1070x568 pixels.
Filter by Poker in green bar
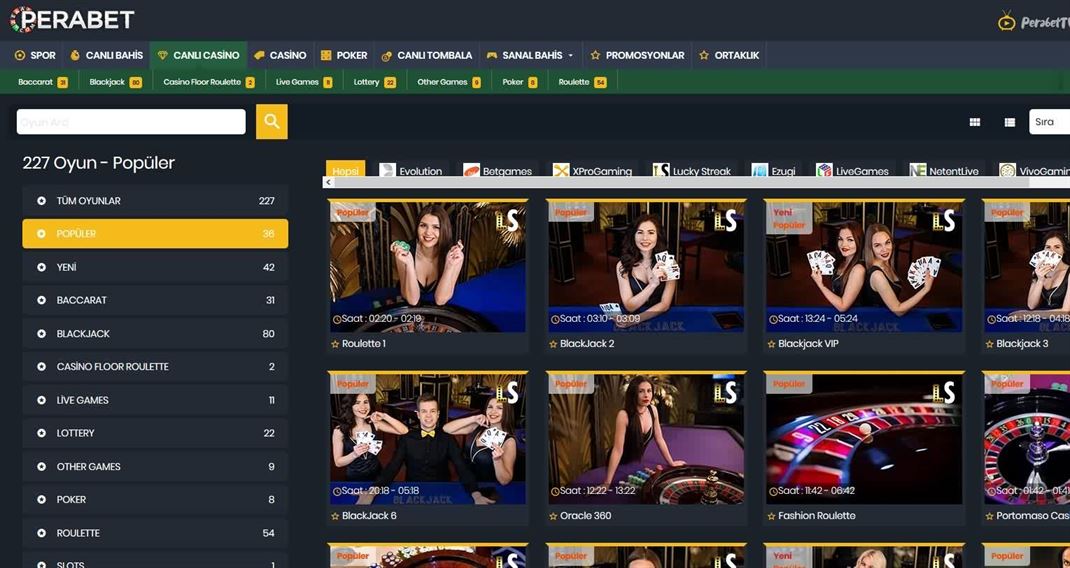click(x=519, y=82)
